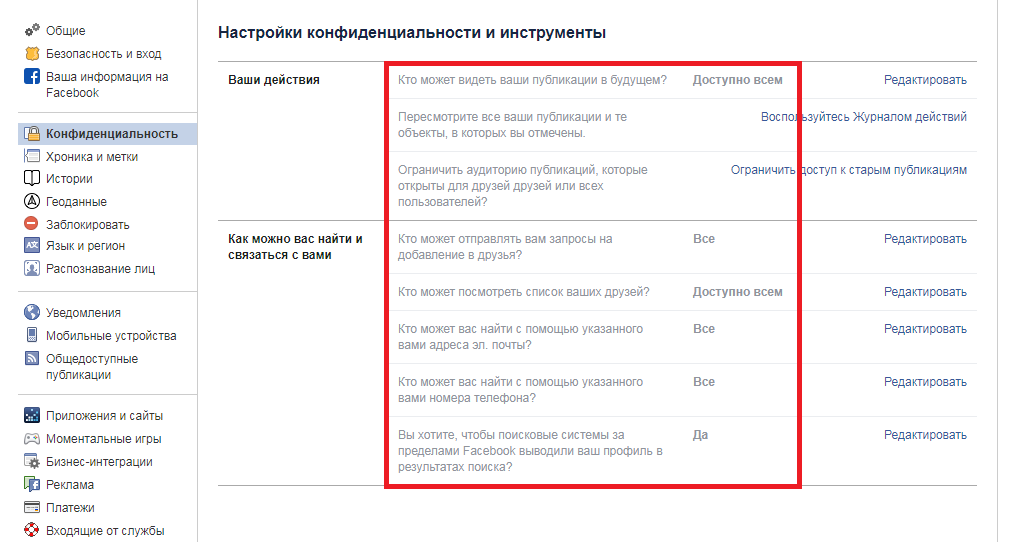Go to Геоданные settings
This screenshot has width=1009, height=542.
click(x=76, y=201)
